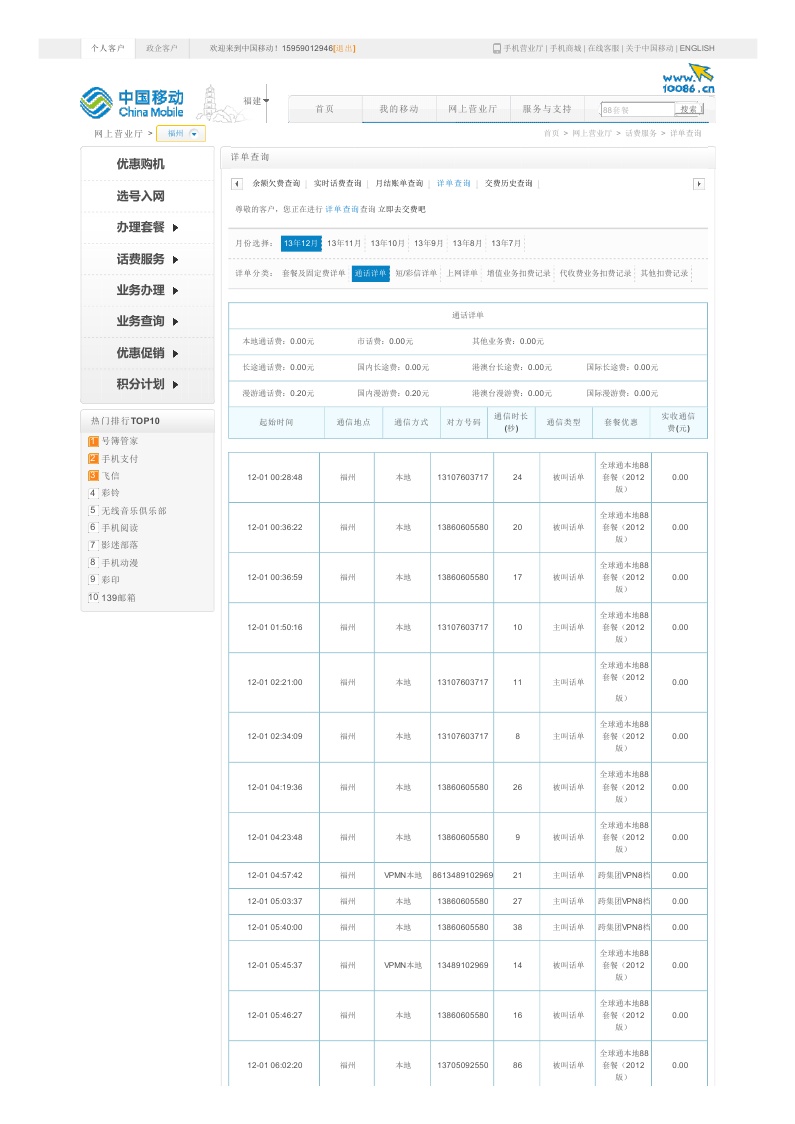Image resolution: width=795 pixels, height=1124 pixels.
Task: Open the 在线客服 top link
Action: pyautogui.click(x=604, y=49)
